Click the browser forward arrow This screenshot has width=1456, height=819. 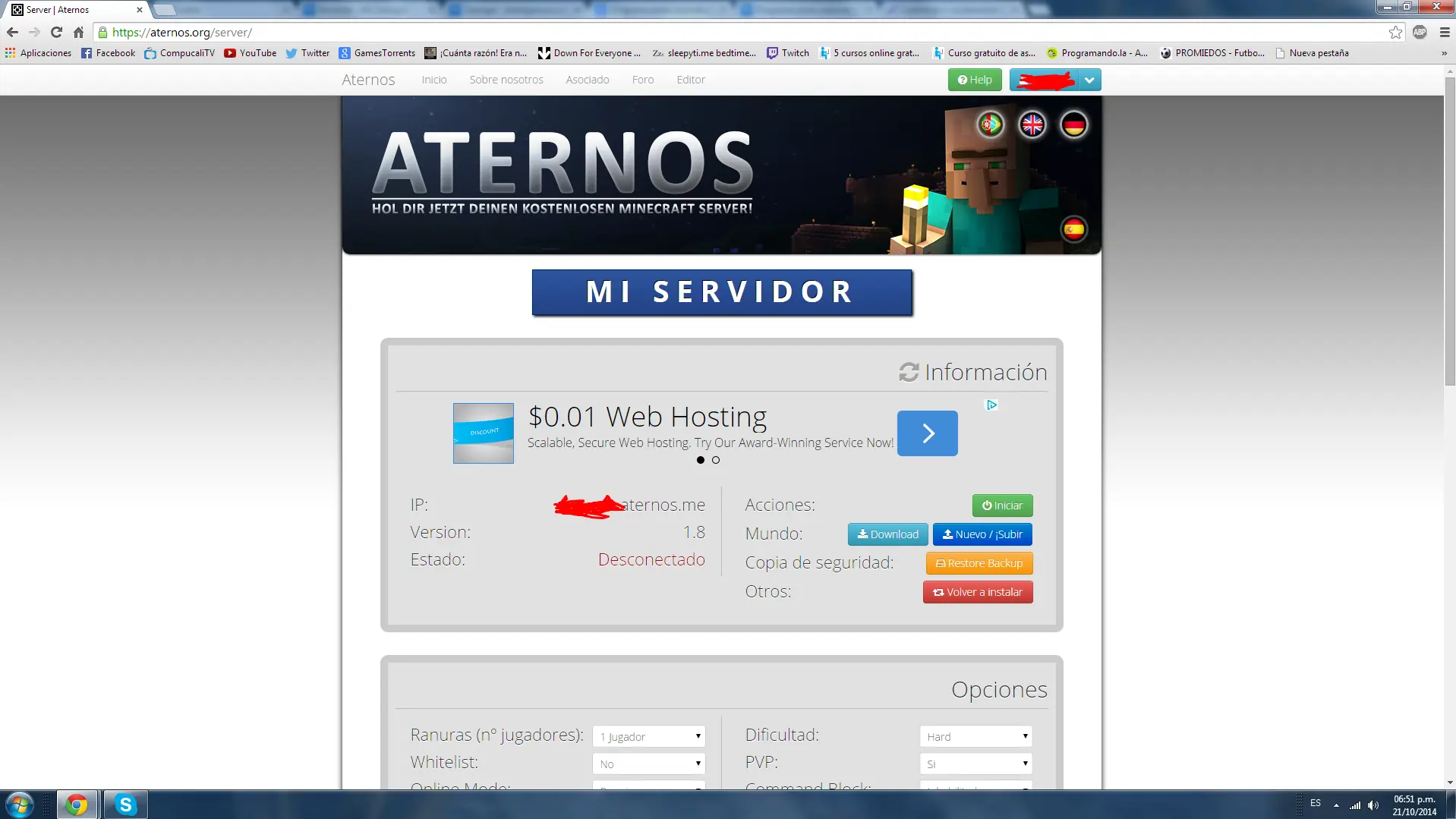34,33
